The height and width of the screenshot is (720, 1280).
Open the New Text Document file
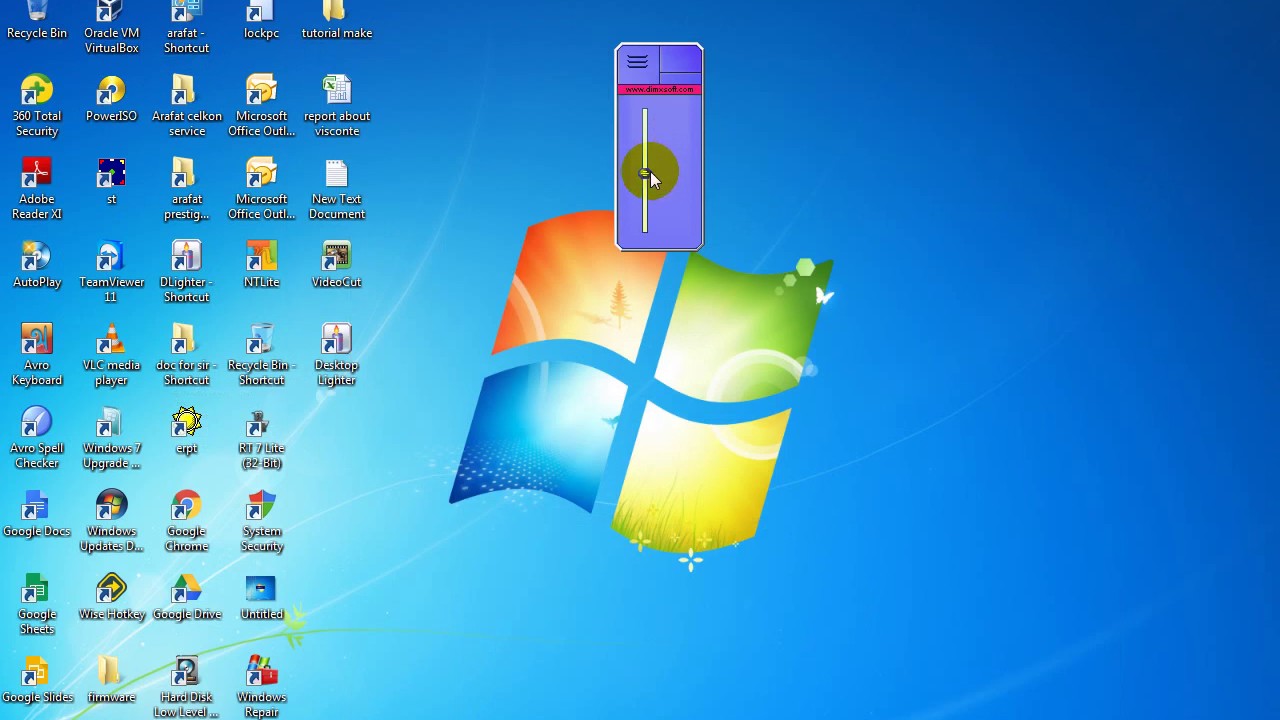tap(337, 188)
